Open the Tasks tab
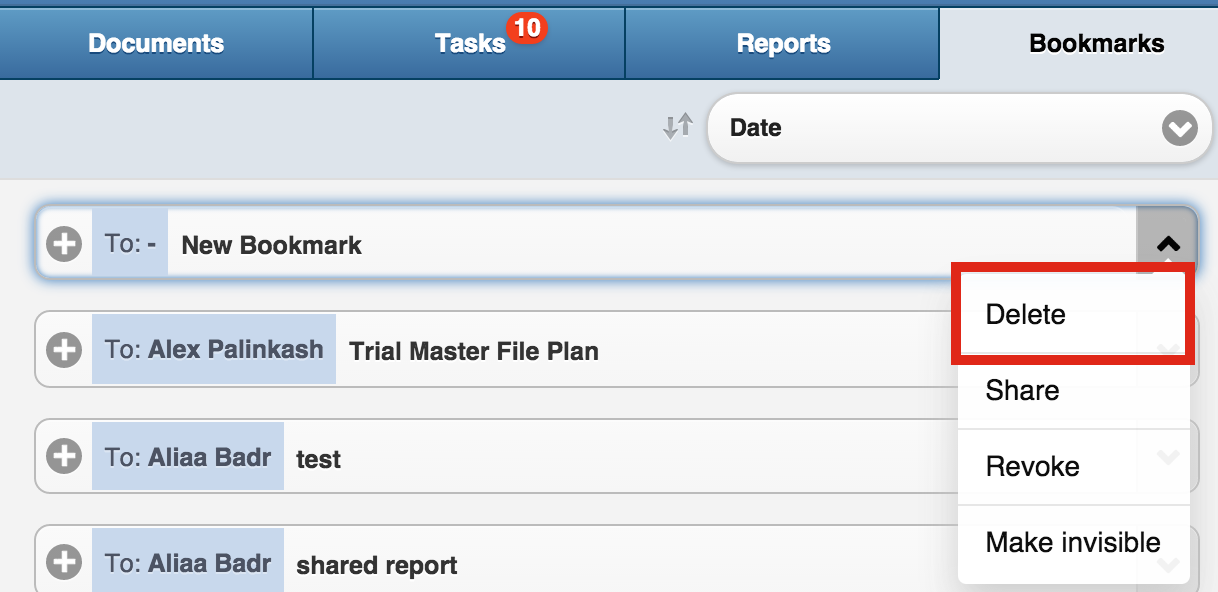The height and width of the screenshot is (592, 1218). click(x=469, y=44)
